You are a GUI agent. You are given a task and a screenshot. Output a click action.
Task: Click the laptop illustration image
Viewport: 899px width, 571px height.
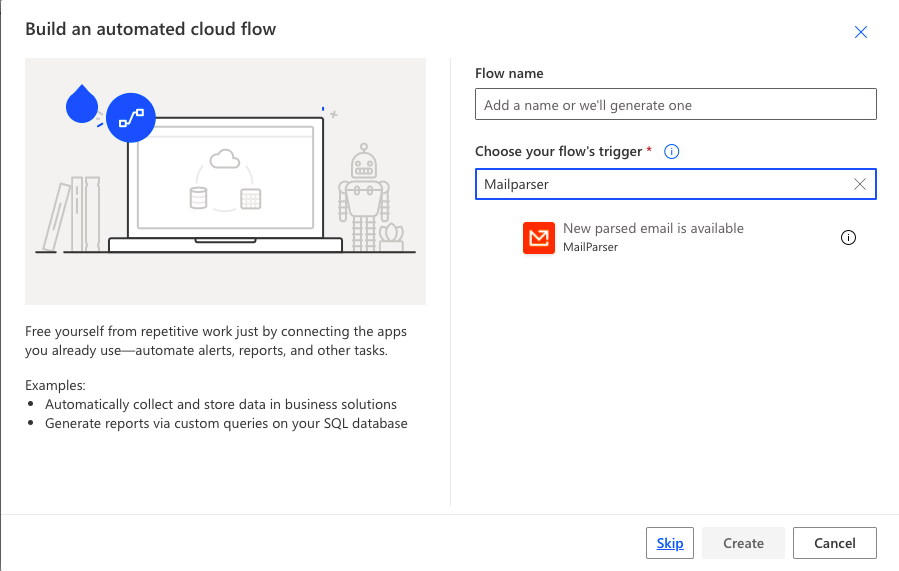(225, 185)
